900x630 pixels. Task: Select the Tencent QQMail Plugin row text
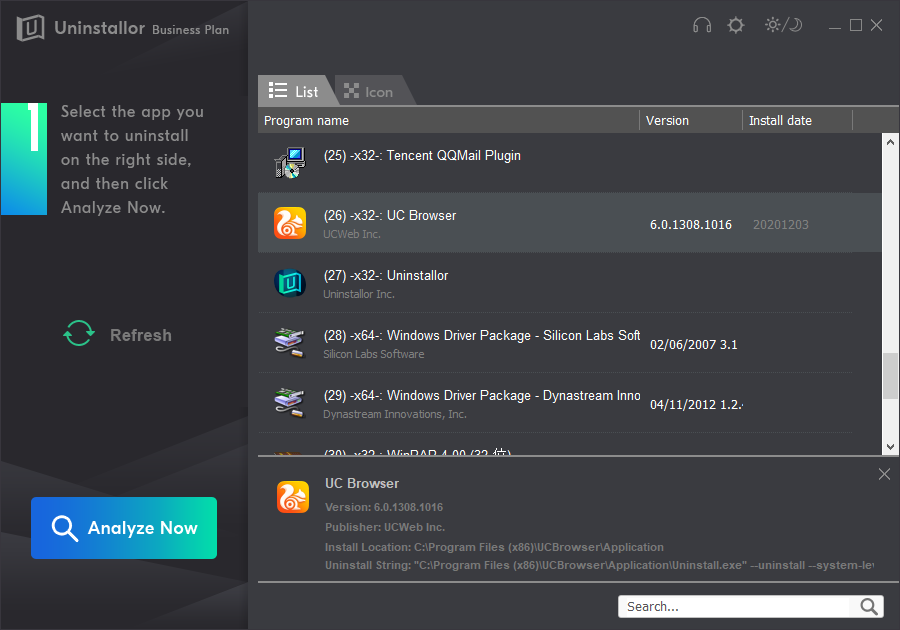[422, 155]
